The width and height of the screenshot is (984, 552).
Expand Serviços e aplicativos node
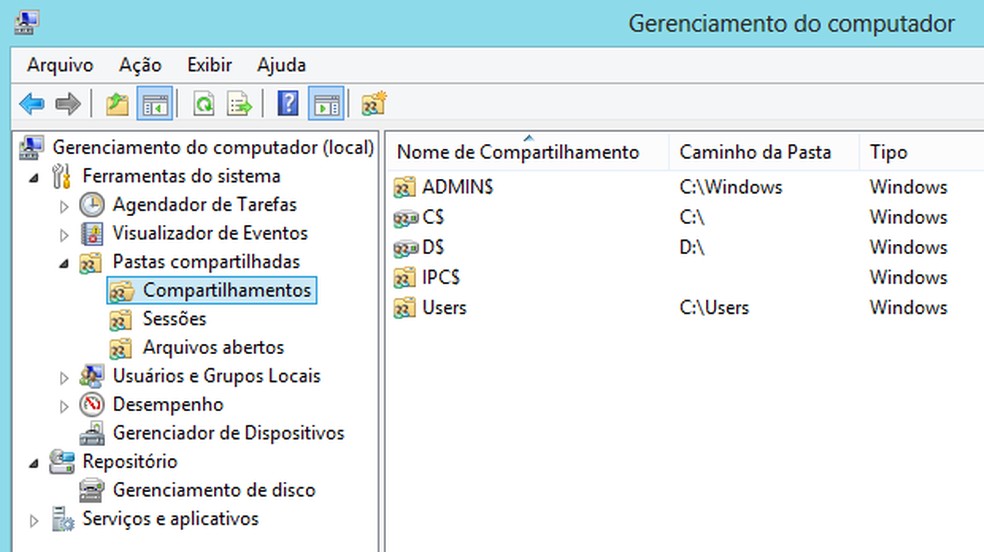[x=35, y=520]
